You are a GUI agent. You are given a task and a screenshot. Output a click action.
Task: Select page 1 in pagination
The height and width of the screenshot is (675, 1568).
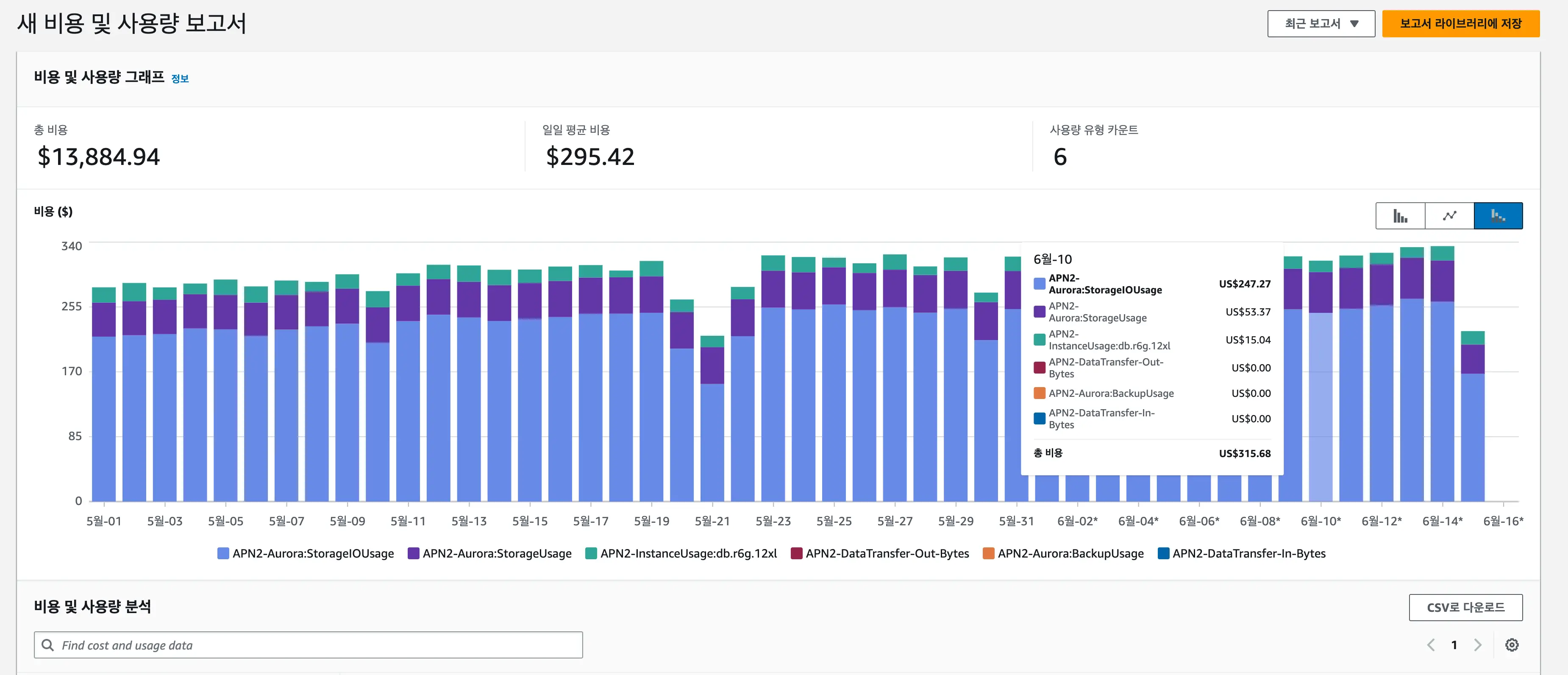1454,644
